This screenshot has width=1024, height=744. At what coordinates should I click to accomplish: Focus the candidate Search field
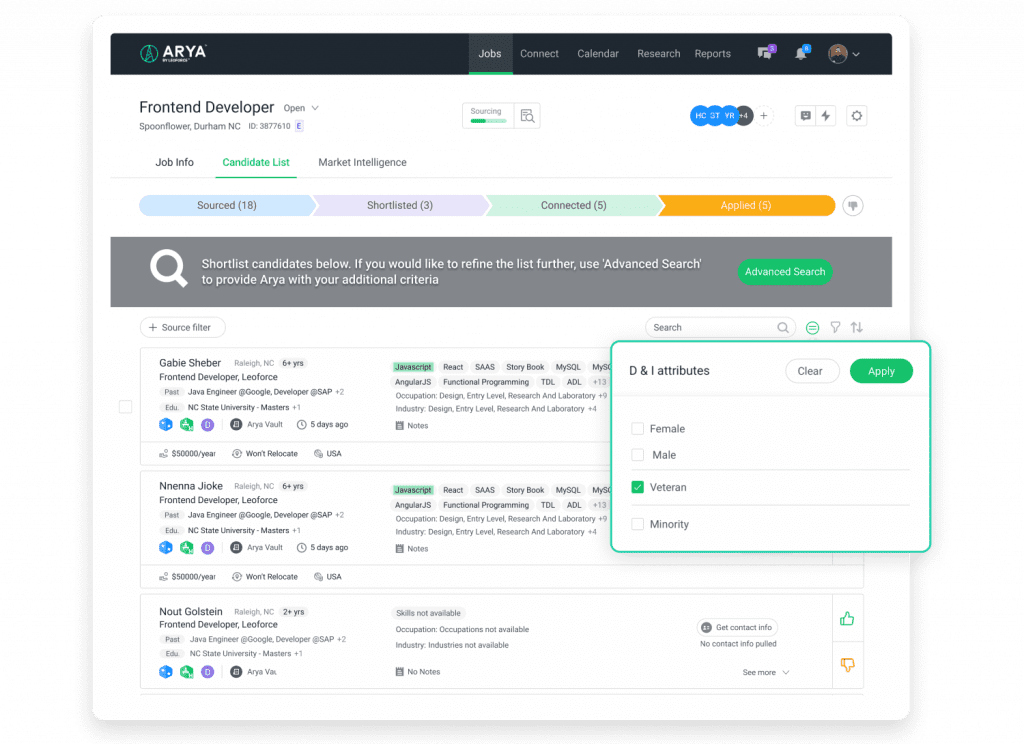(720, 327)
